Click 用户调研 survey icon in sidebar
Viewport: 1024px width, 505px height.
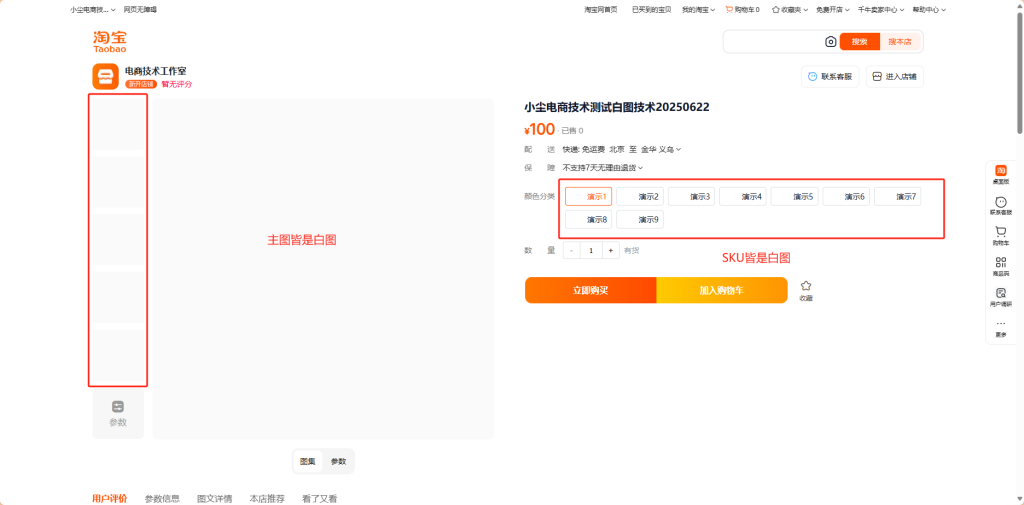coord(1000,296)
